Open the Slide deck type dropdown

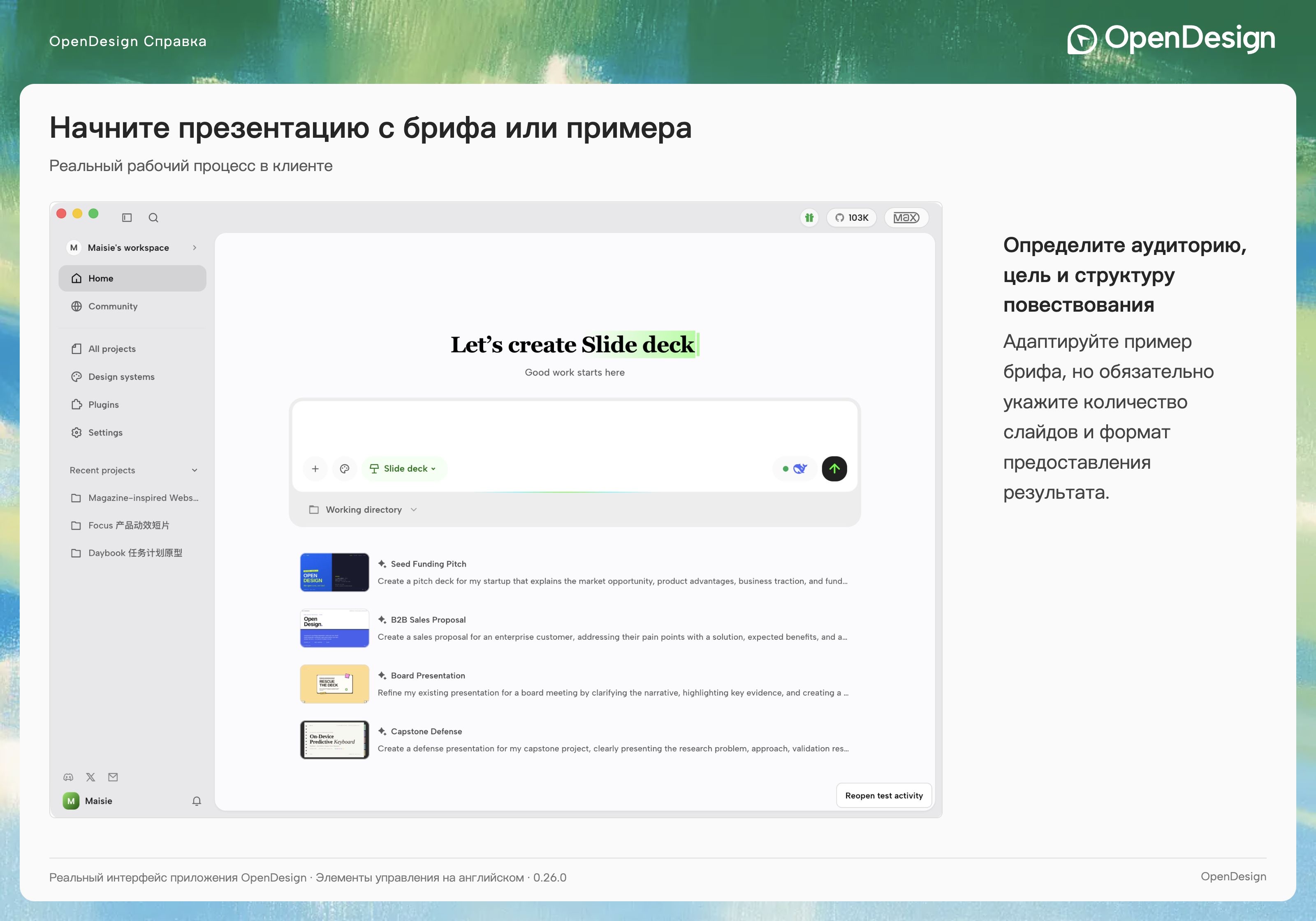(x=405, y=469)
